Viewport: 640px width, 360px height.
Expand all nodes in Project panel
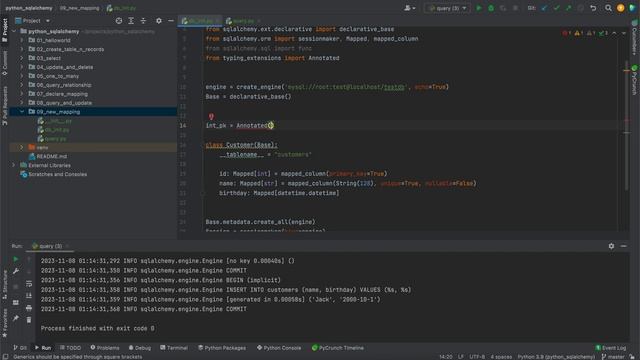point(131,20)
